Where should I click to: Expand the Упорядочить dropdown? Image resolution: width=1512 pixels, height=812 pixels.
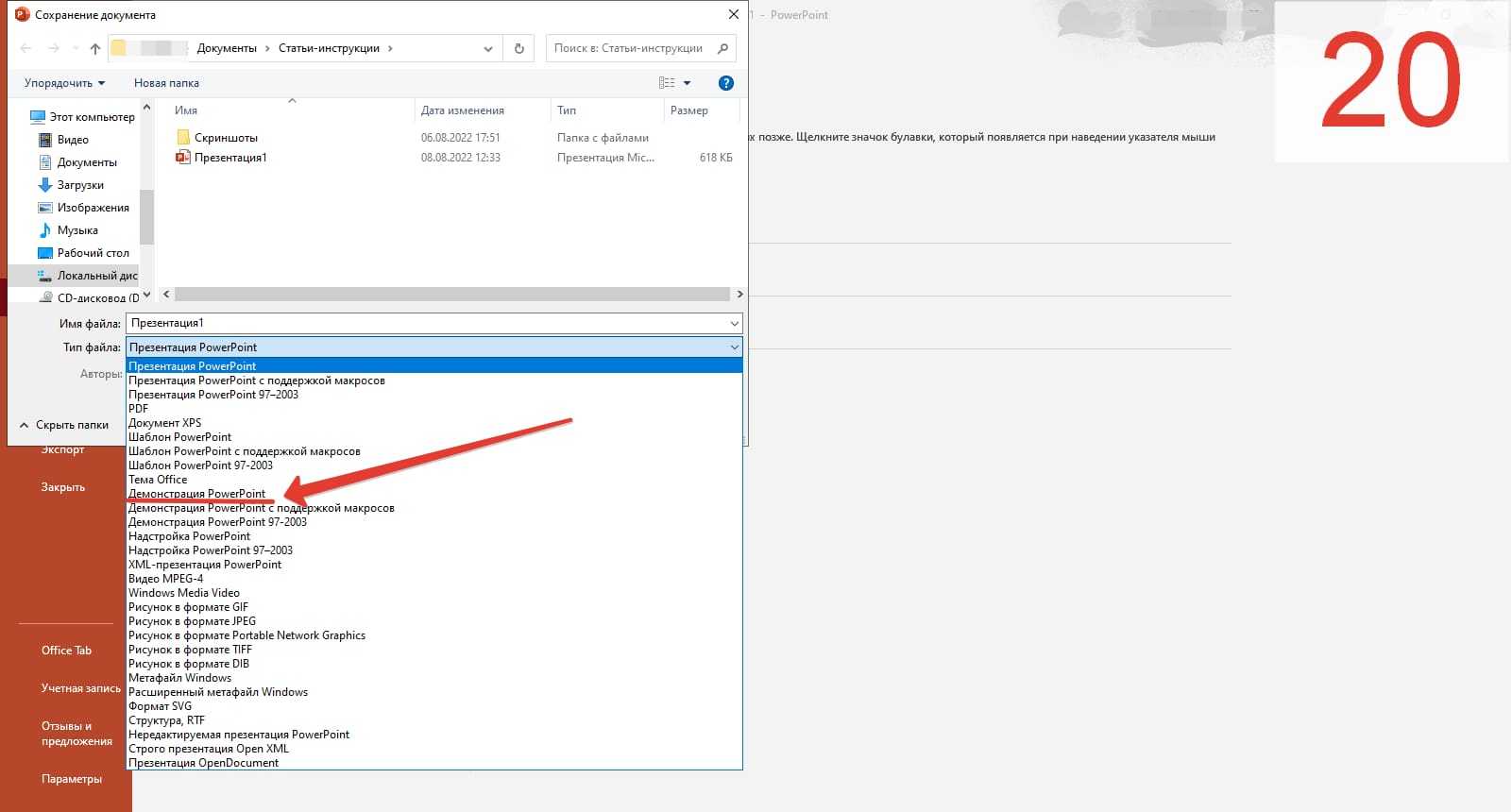tap(64, 83)
